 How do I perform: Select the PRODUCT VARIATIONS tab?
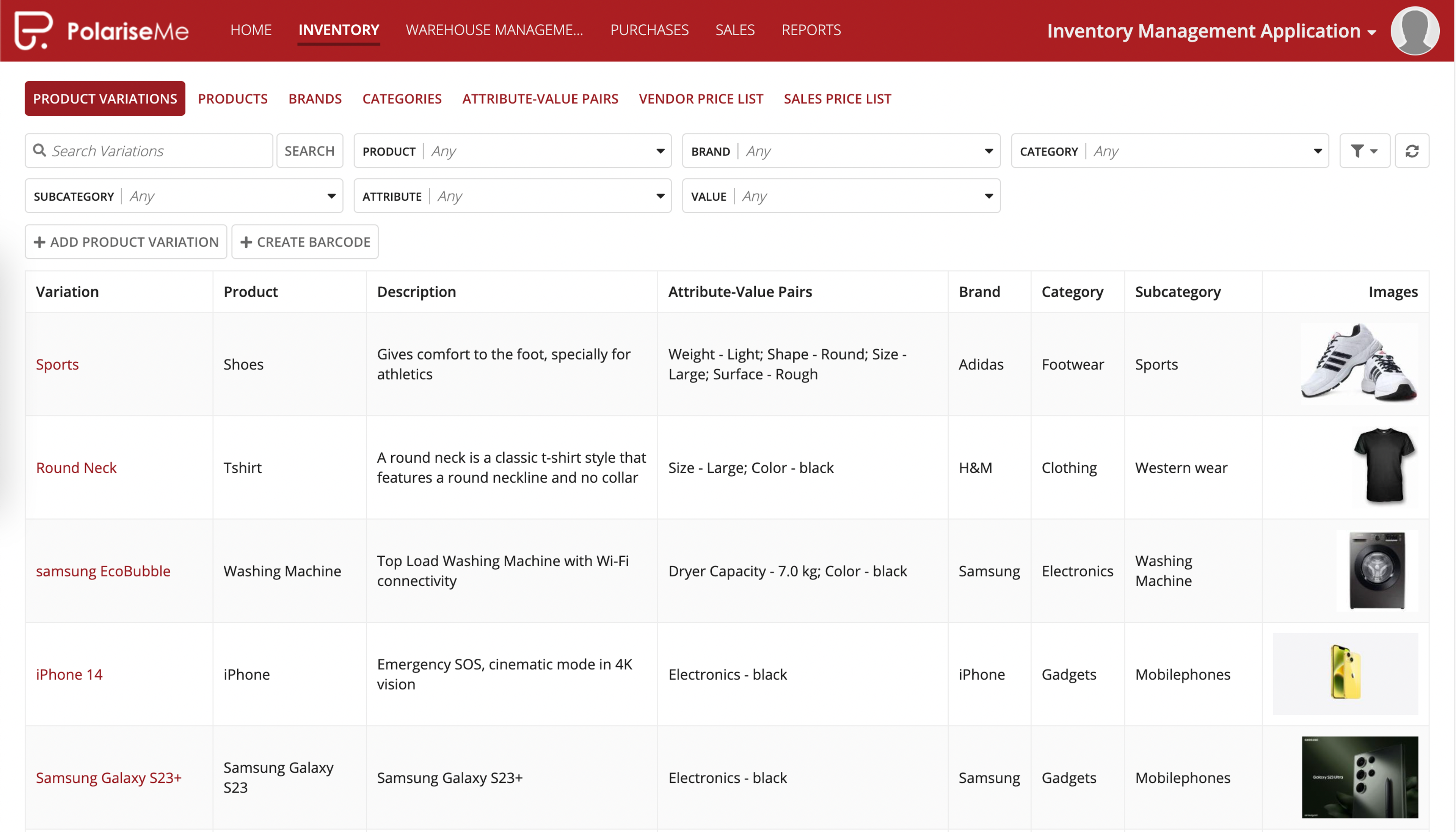coord(105,98)
